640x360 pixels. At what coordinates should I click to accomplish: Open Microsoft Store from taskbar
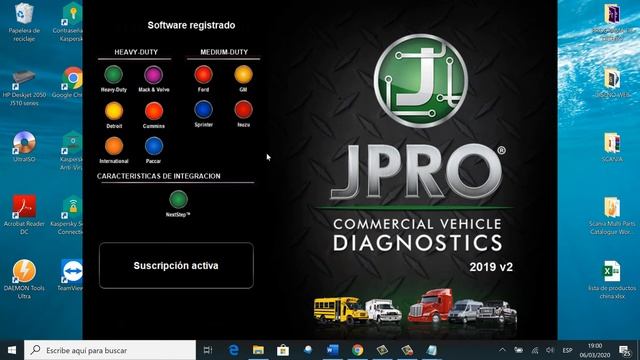(283, 350)
